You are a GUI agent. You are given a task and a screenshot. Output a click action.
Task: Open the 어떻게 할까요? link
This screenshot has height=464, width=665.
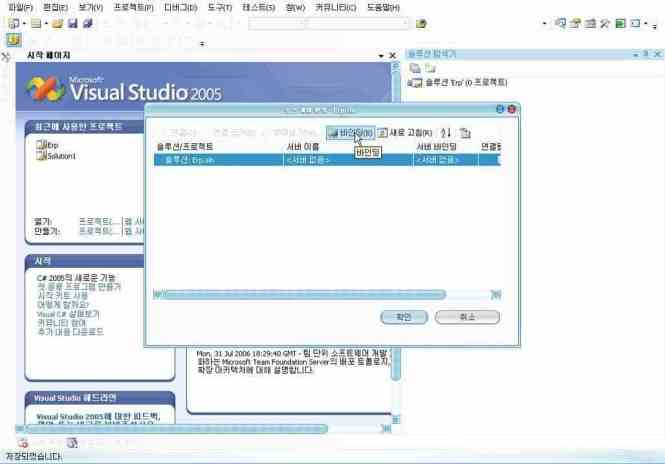[63, 305]
